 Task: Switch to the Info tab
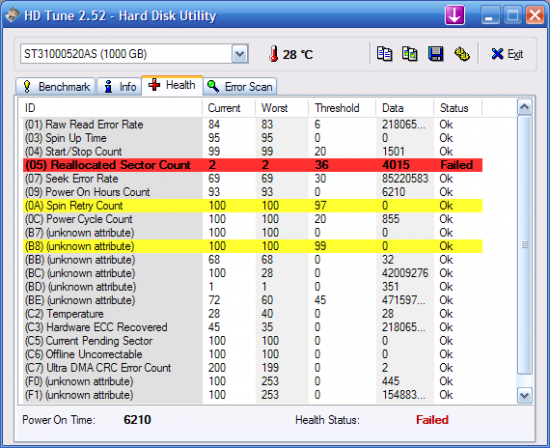point(120,86)
